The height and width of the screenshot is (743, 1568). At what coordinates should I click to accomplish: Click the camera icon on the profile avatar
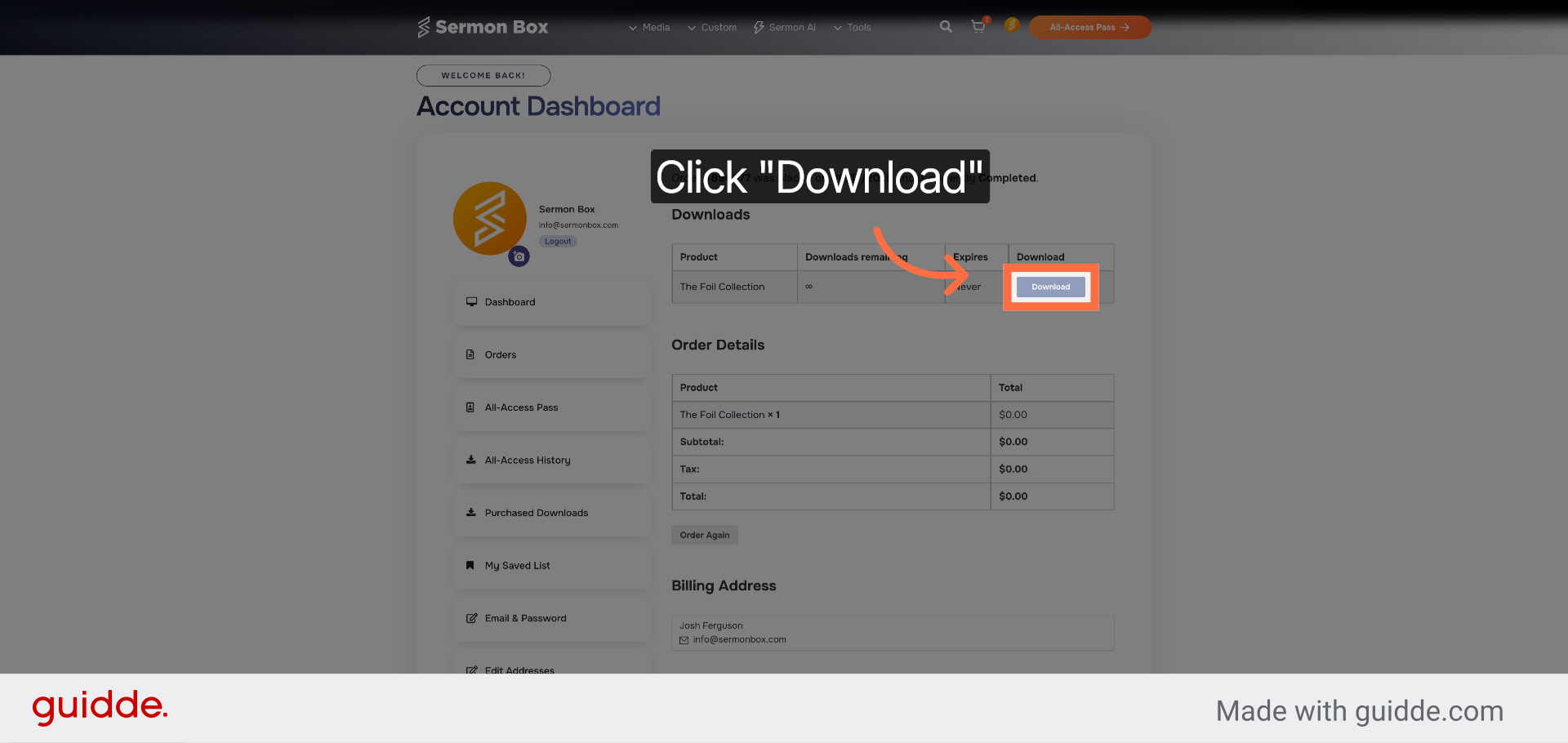coord(519,256)
